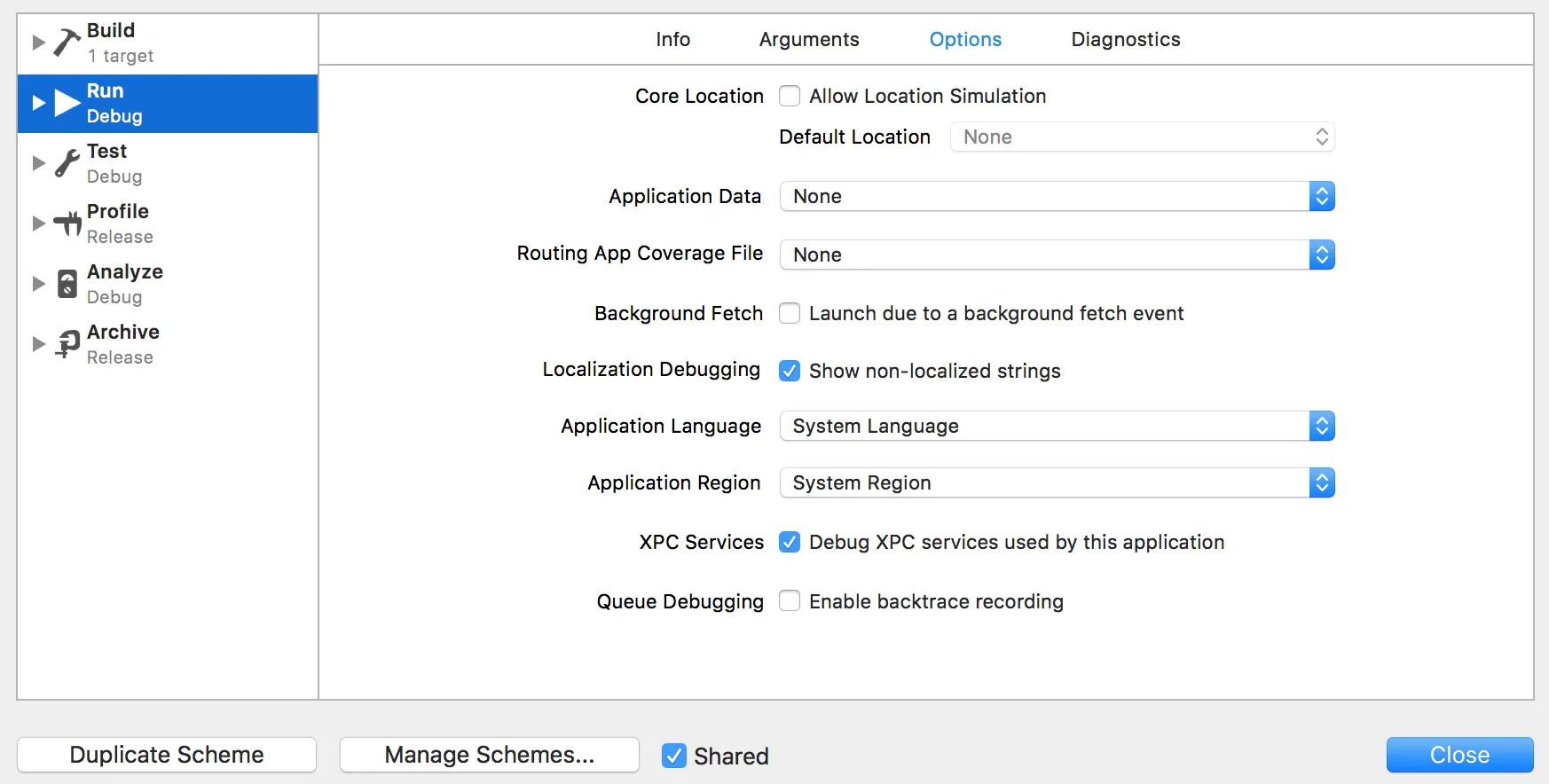Viewport: 1549px width, 784px height.
Task: Click the Duplicate Scheme button
Action: point(167,755)
